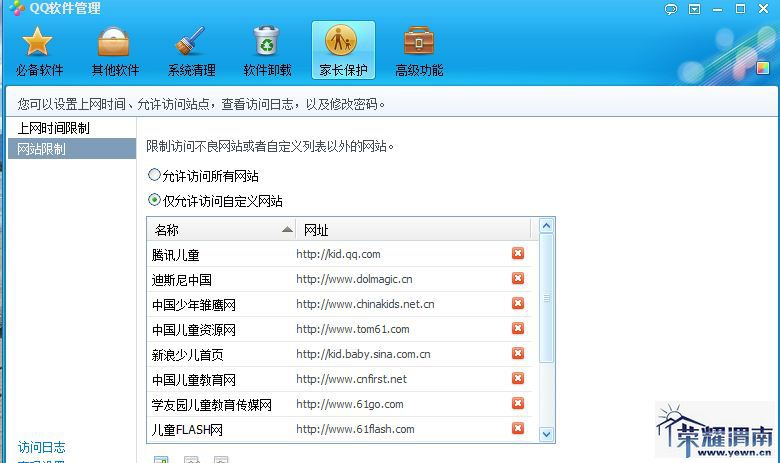Image resolution: width=780 pixels, height=463 pixels.
Task: Select the 迪斯尼中国 row in list
Action: (x=330, y=280)
